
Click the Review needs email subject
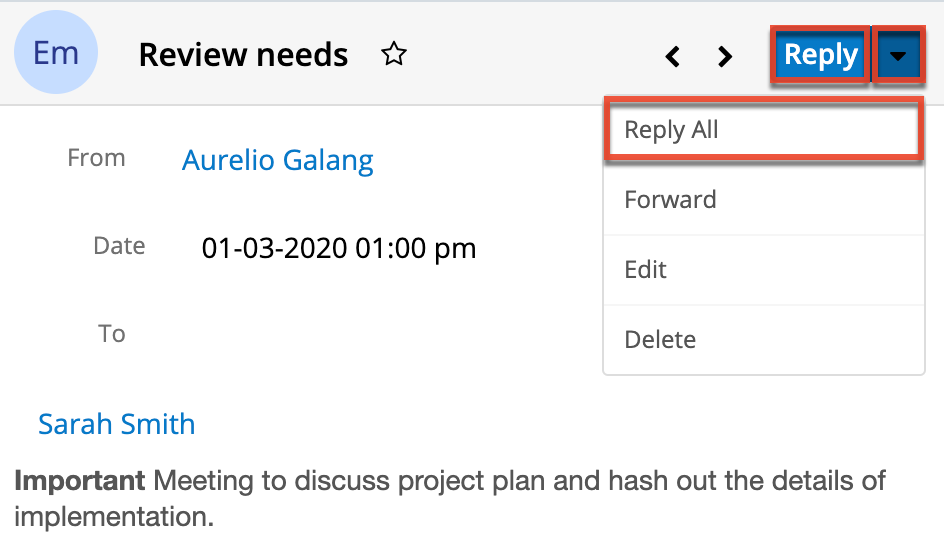243,55
